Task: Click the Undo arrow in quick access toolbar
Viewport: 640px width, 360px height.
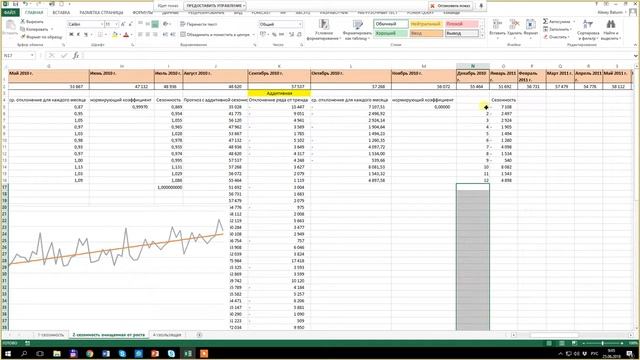Action: point(26,4)
